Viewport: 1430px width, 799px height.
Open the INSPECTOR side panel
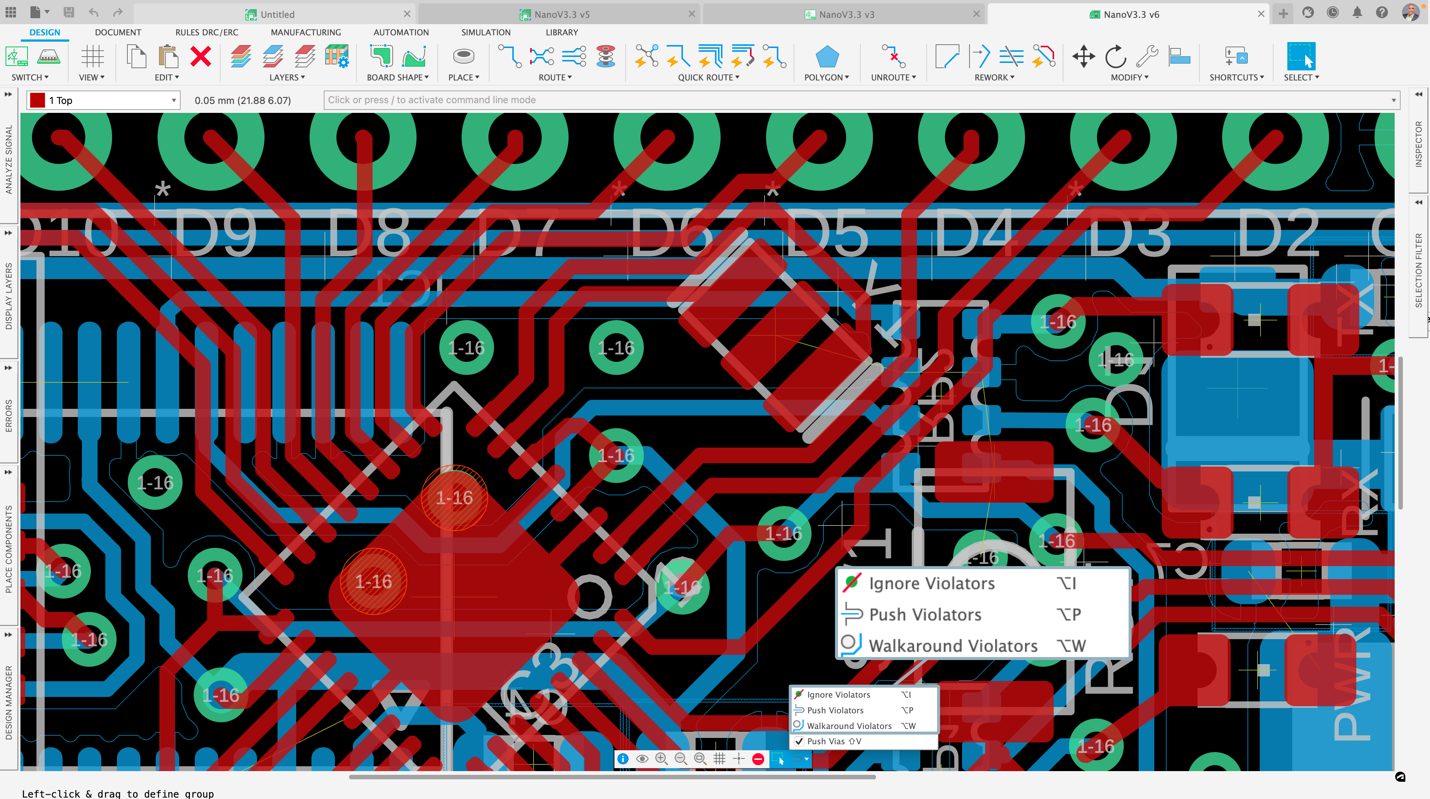[1418, 145]
